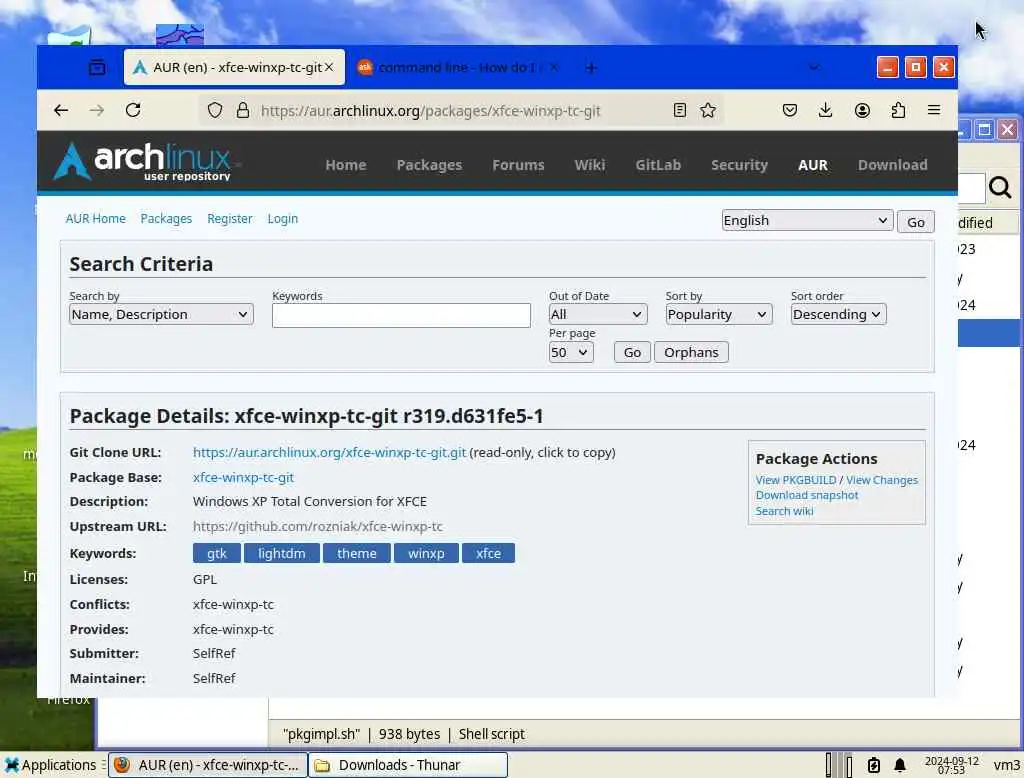Open the AUR nav item
The height and width of the screenshot is (778, 1024).
(812, 165)
